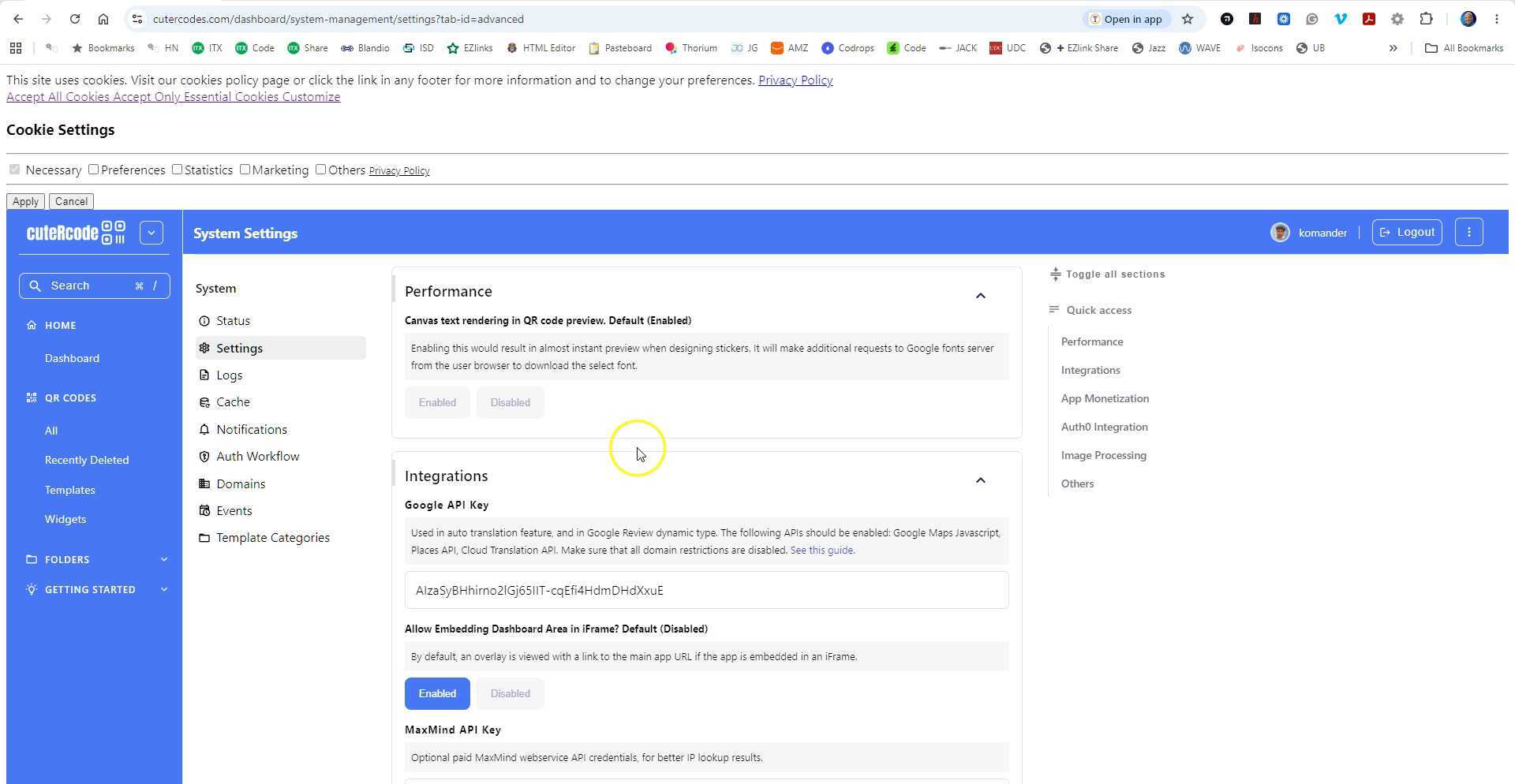Disable embedding dashboard in iFrame
The width and height of the screenshot is (1515, 784).
[510, 694]
